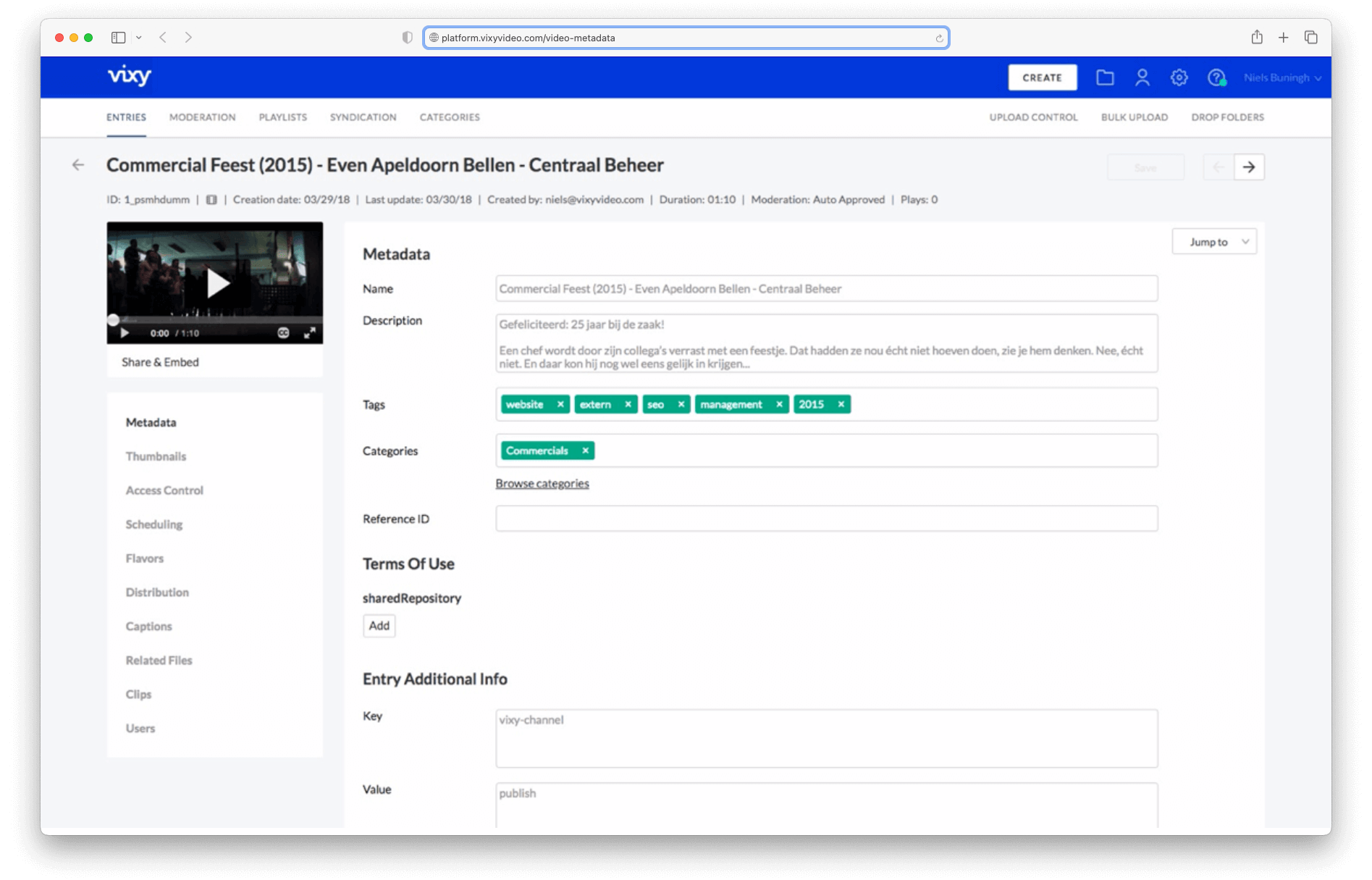Select Flavors in side menu
1372x880 pixels.
tap(144, 558)
